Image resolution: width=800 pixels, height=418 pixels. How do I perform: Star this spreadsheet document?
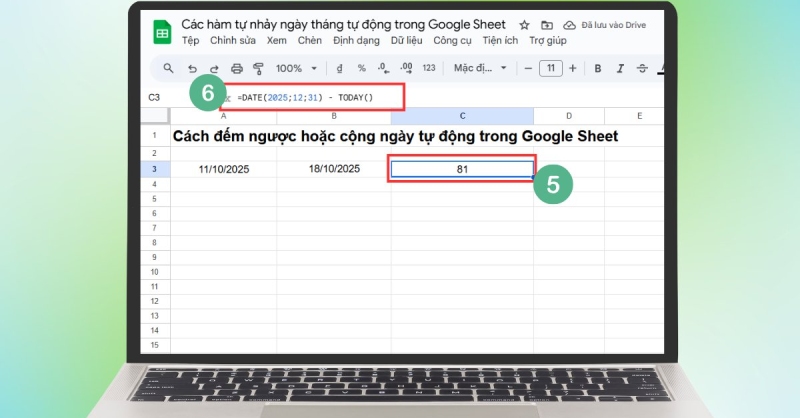pyautogui.click(x=524, y=25)
